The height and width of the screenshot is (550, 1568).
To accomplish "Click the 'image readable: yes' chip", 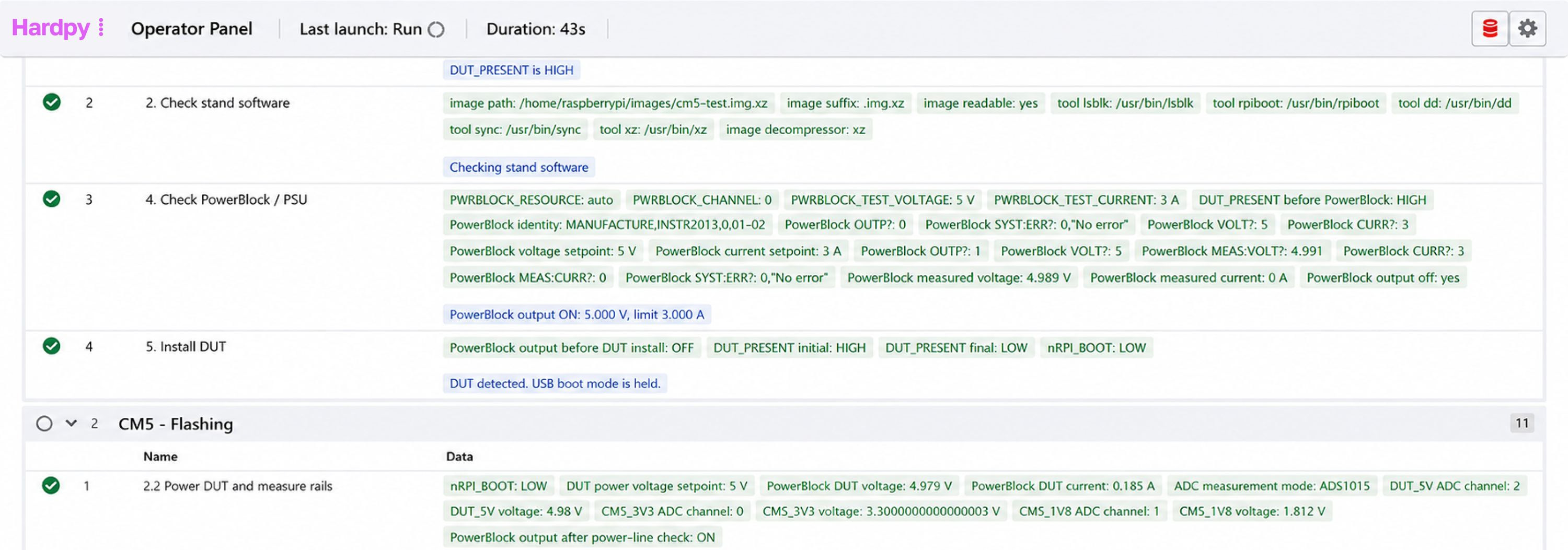I will [981, 103].
